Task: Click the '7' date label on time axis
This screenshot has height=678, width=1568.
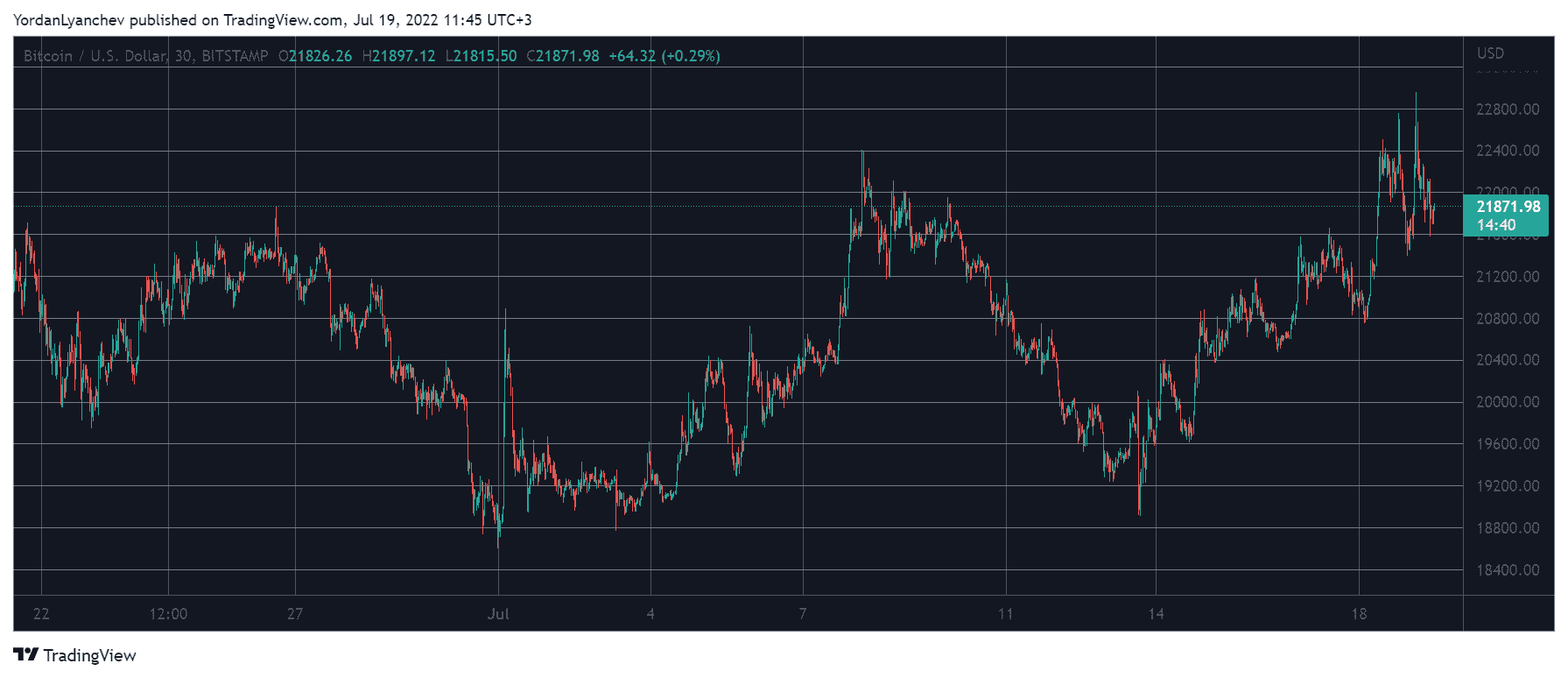Action: 803,614
